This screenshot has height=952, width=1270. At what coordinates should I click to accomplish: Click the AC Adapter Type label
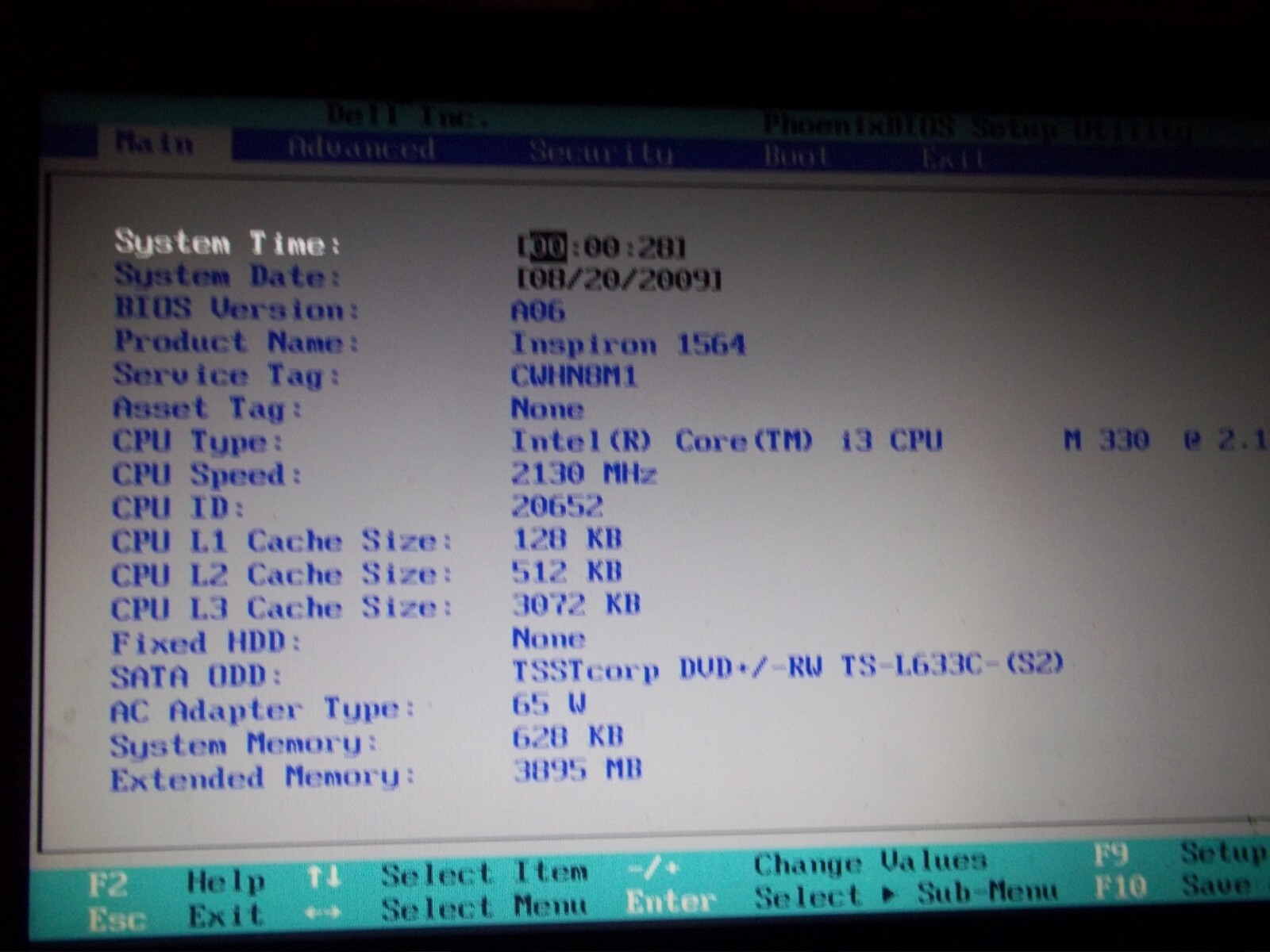click(263, 709)
